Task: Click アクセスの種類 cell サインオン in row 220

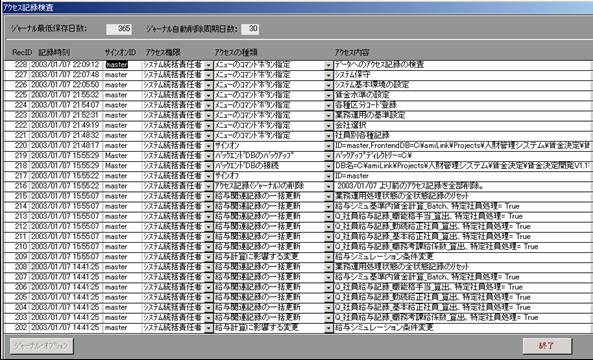Action: coord(269,146)
